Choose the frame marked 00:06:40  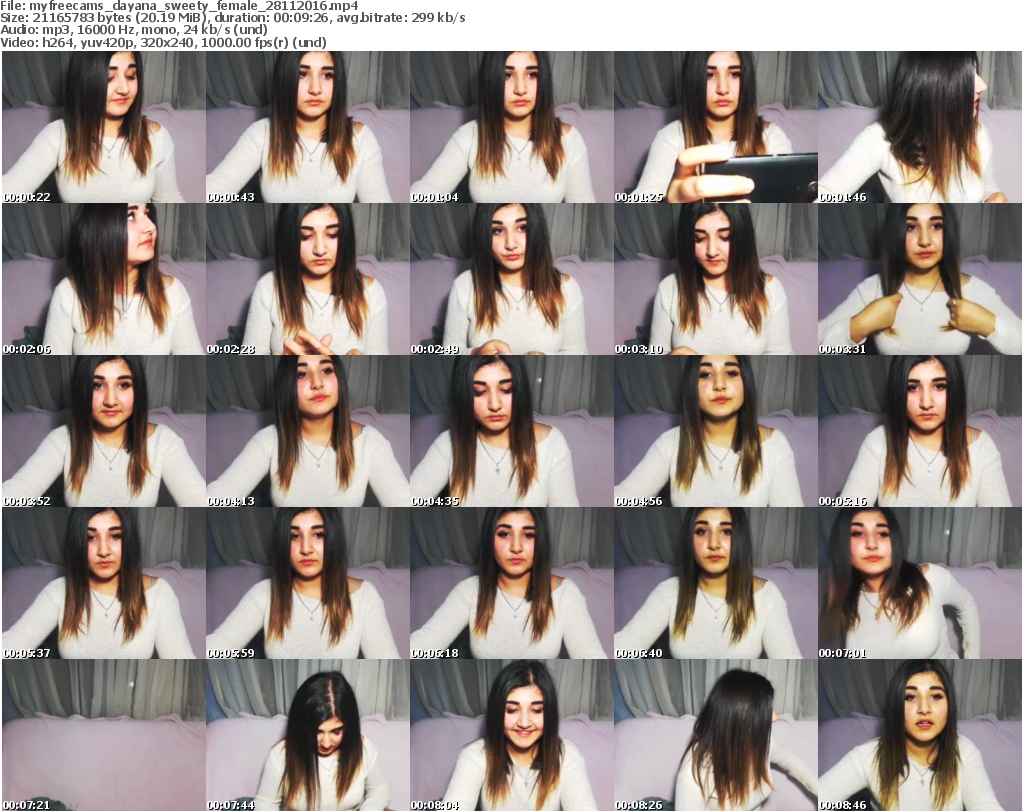716,583
